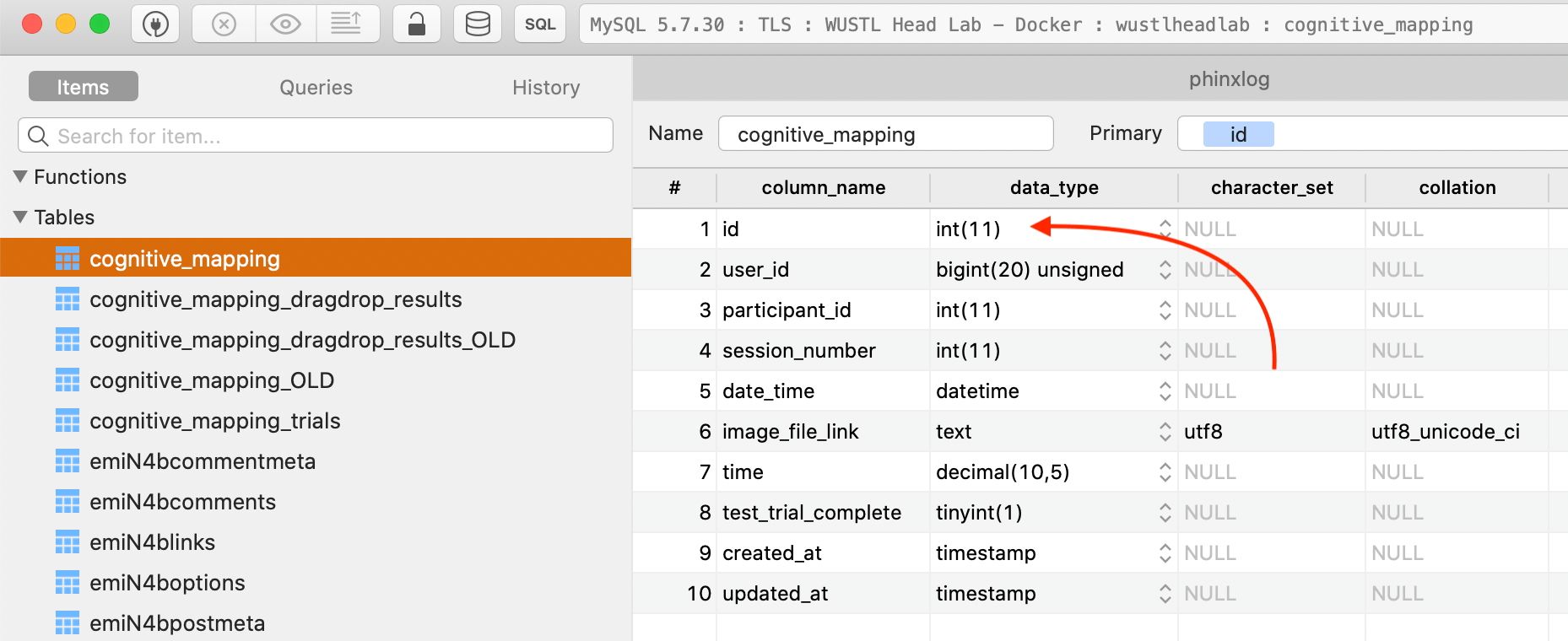Switch to the Queries tab

[316, 88]
